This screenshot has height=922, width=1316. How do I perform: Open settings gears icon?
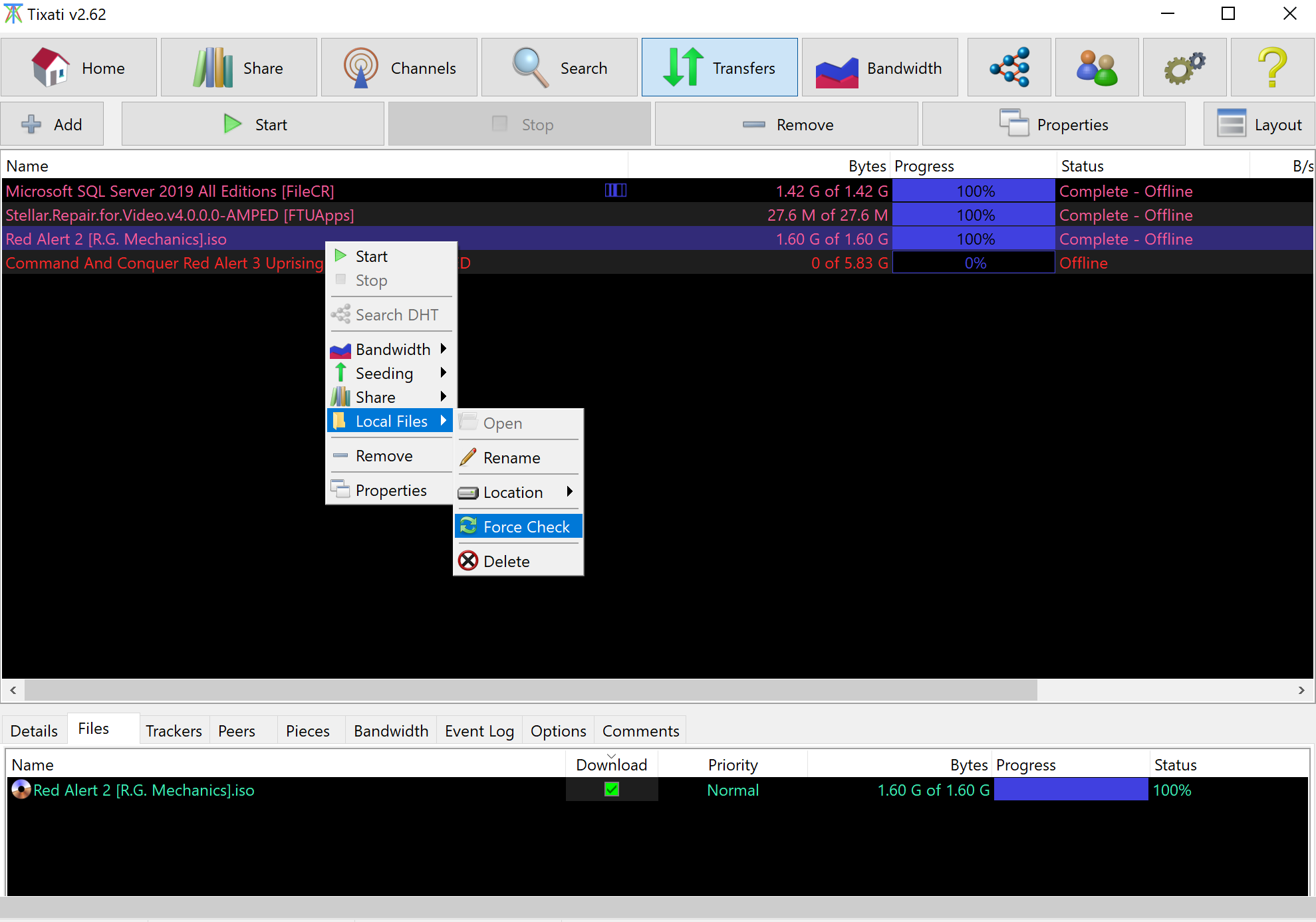click(1184, 67)
